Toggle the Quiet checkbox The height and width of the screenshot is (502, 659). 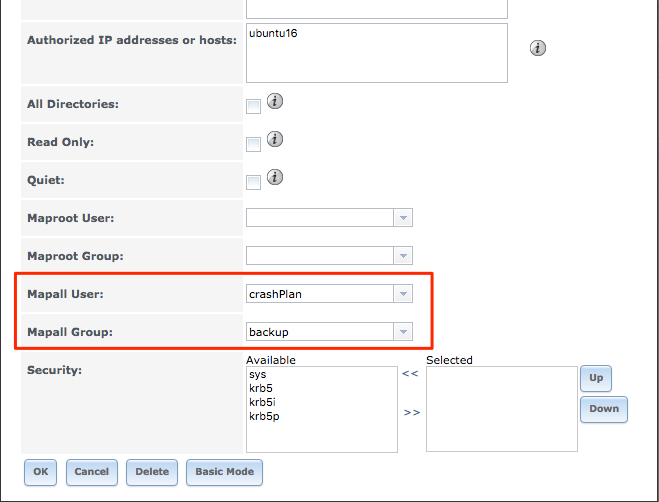click(x=254, y=182)
